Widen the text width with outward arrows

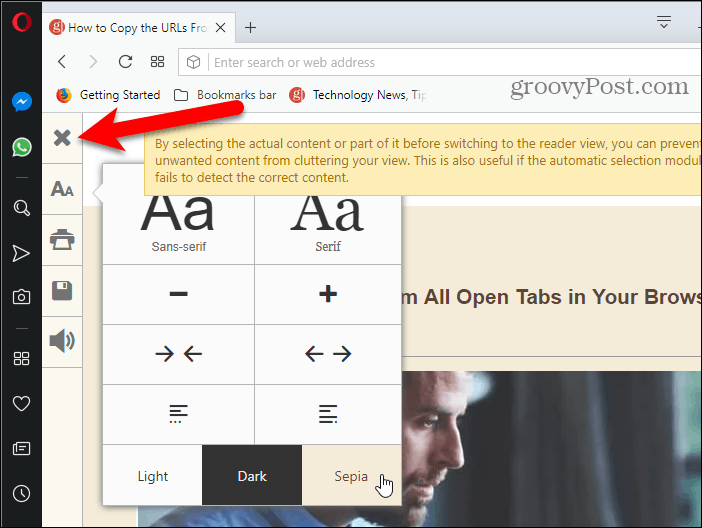(x=328, y=354)
